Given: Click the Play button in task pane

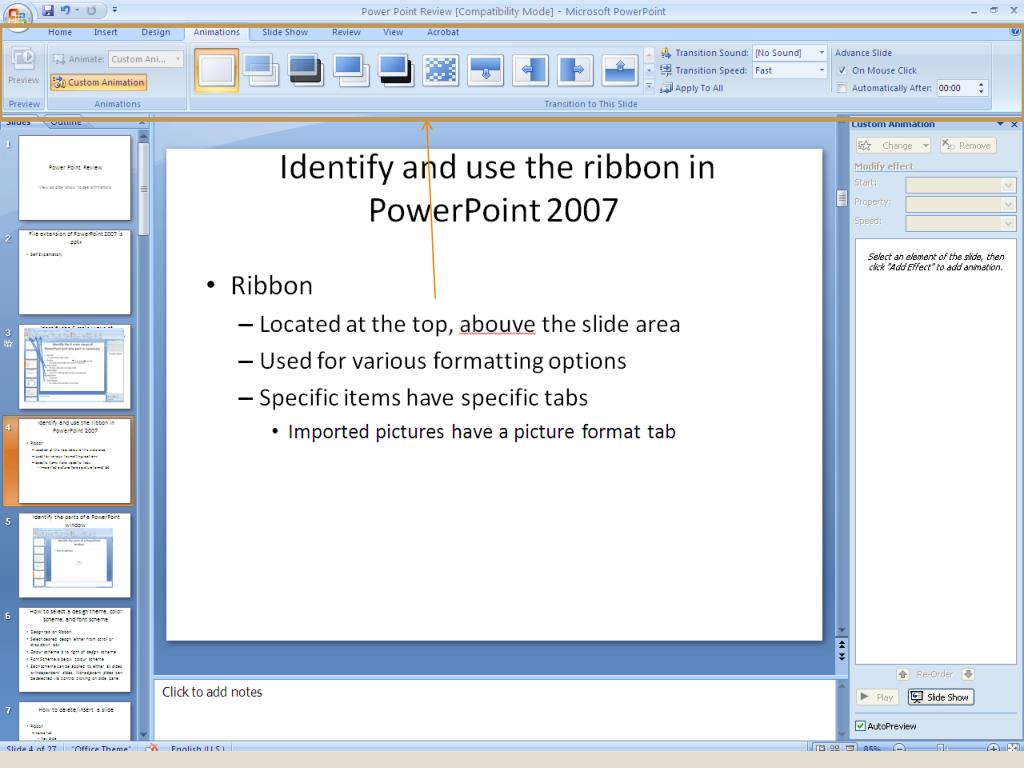Looking at the screenshot, I should (x=877, y=697).
